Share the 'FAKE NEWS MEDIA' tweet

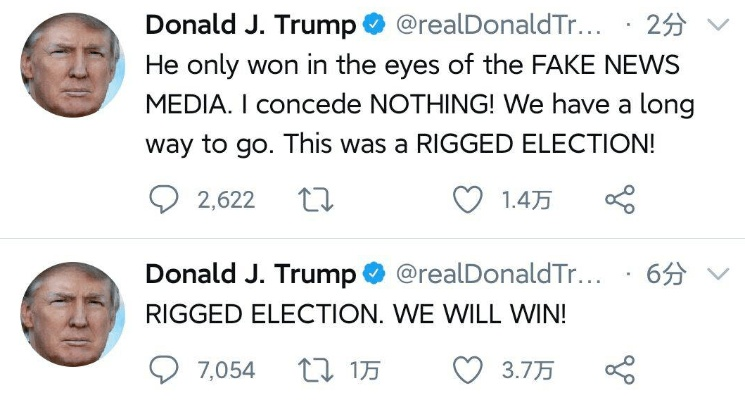click(620, 201)
